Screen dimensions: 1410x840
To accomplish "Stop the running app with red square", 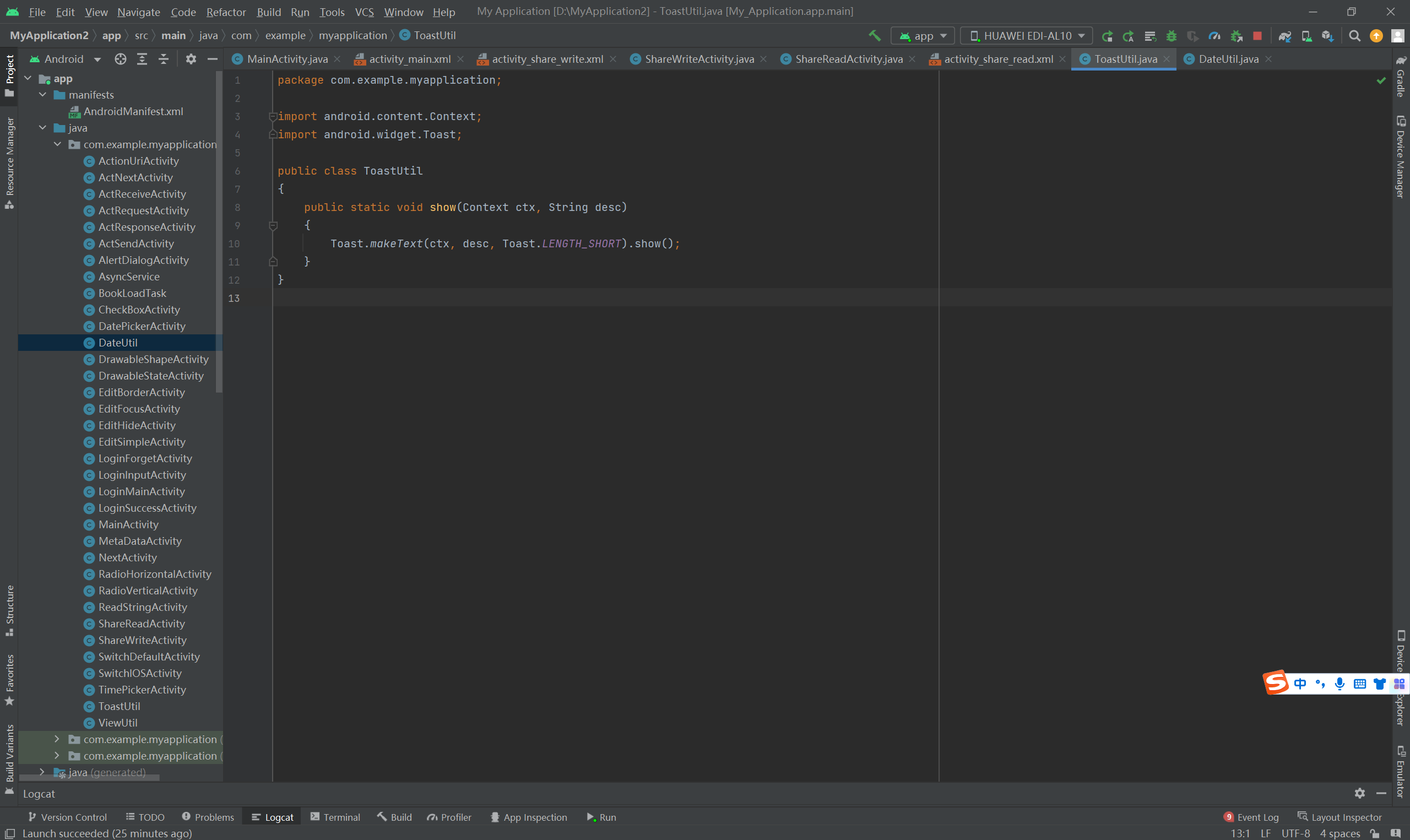I will 1257,36.
